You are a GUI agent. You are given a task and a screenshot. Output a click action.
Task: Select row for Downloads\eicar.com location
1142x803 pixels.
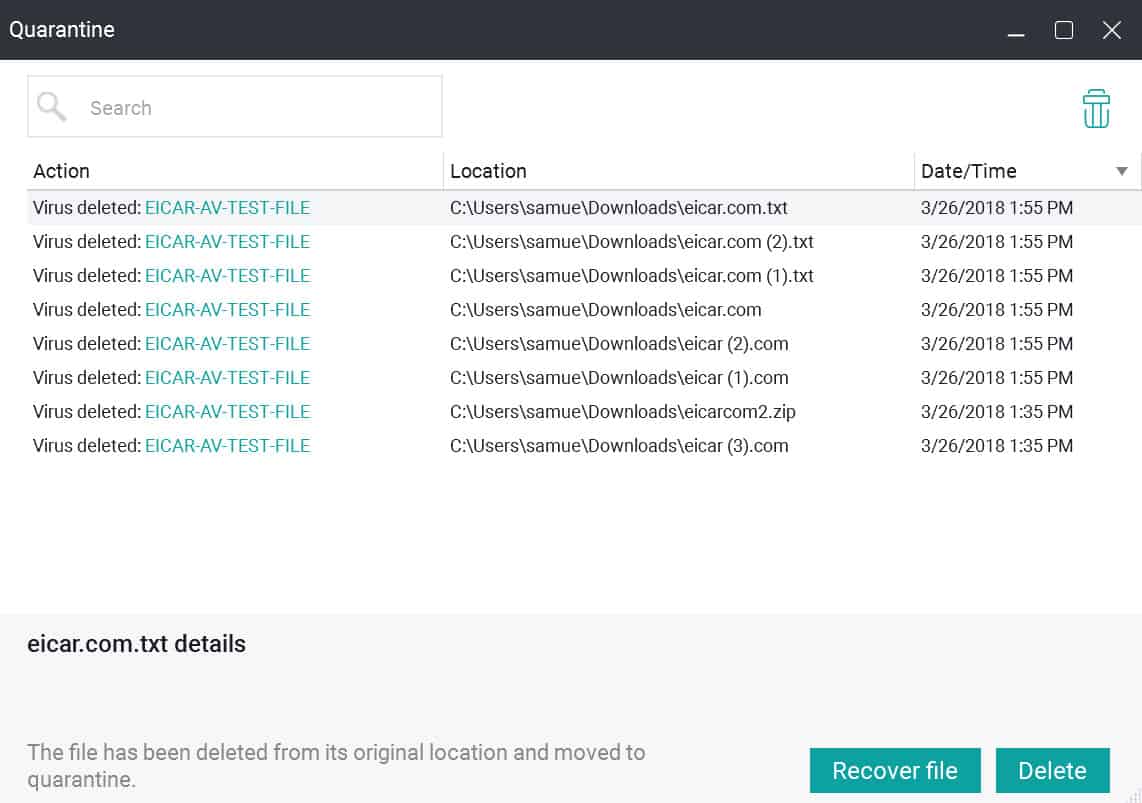584,310
